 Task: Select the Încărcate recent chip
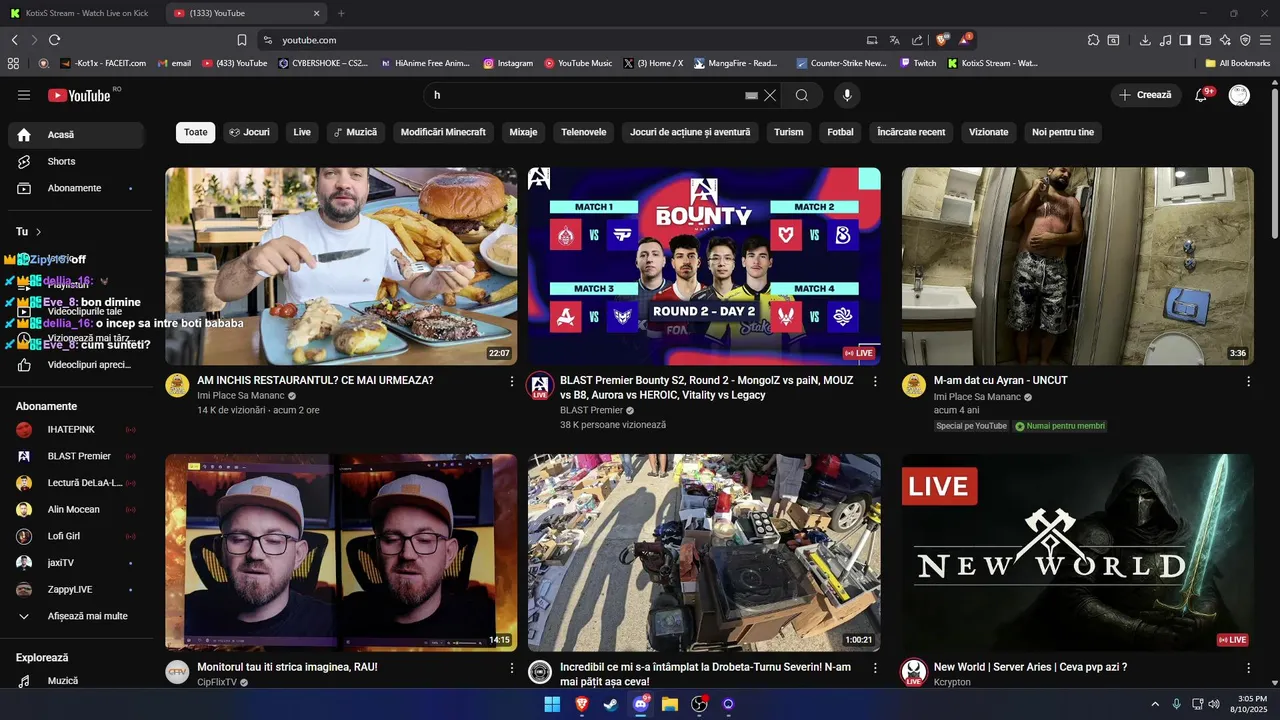(911, 132)
